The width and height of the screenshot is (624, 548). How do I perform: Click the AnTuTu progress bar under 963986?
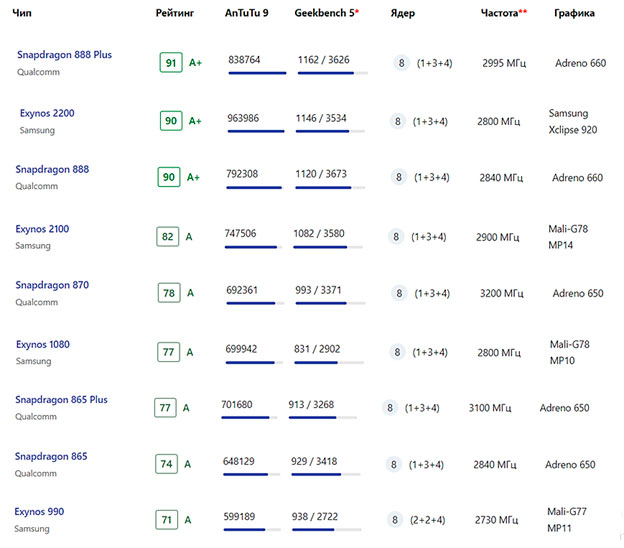click(x=256, y=131)
